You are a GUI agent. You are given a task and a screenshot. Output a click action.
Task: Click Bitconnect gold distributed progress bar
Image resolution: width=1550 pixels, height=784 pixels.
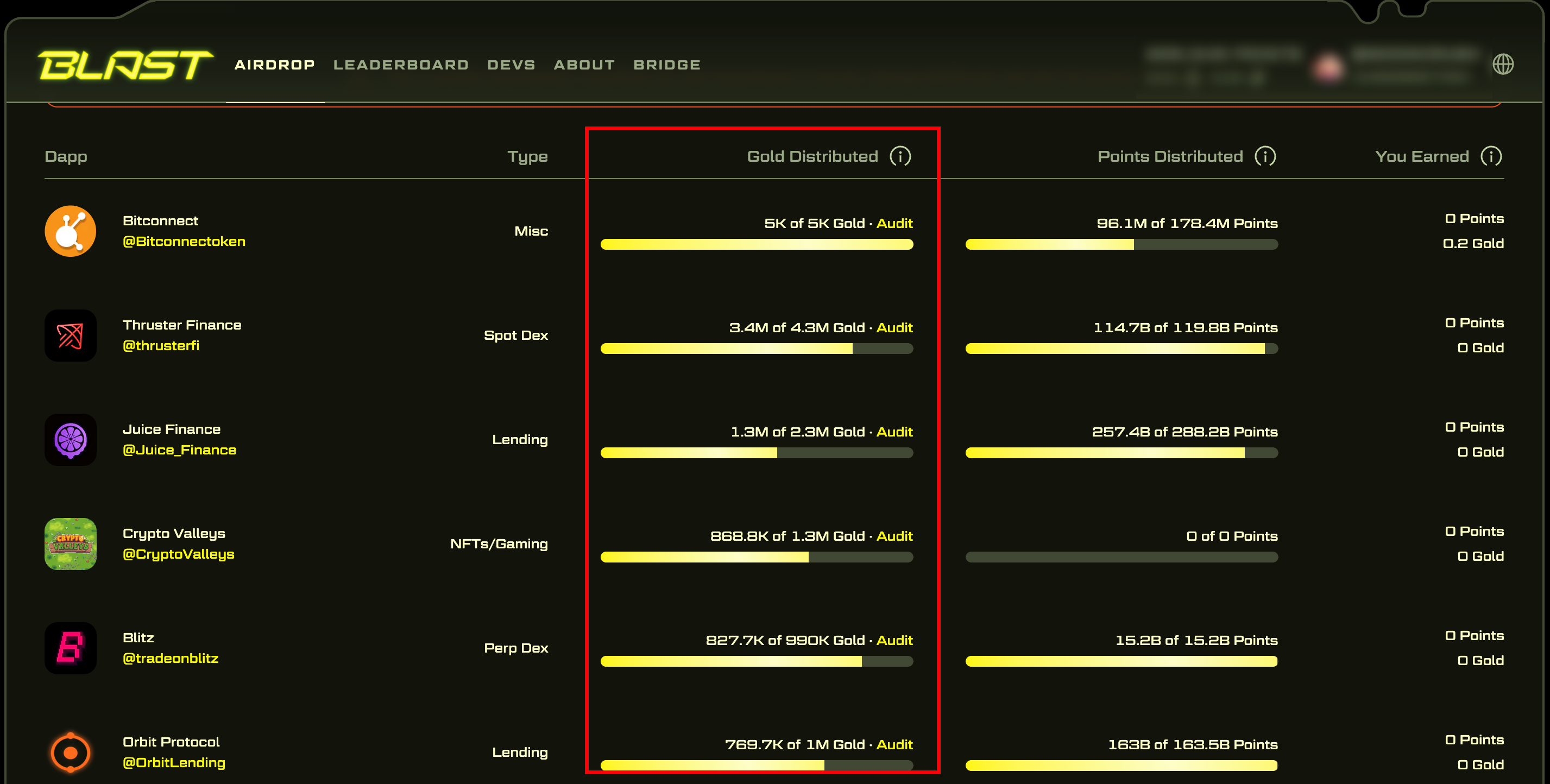click(757, 244)
